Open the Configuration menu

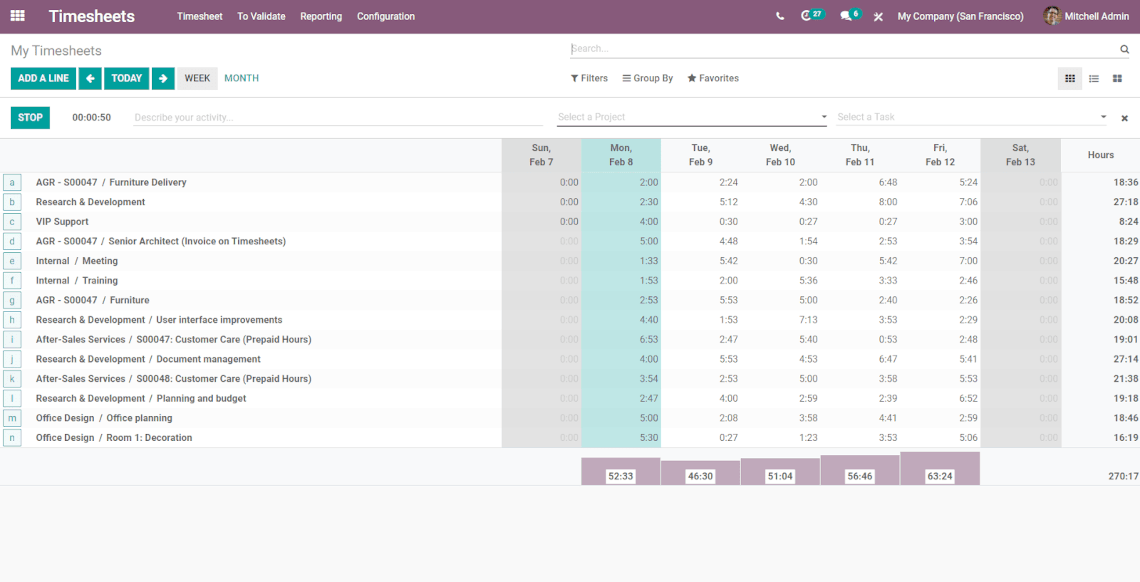click(386, 16)
